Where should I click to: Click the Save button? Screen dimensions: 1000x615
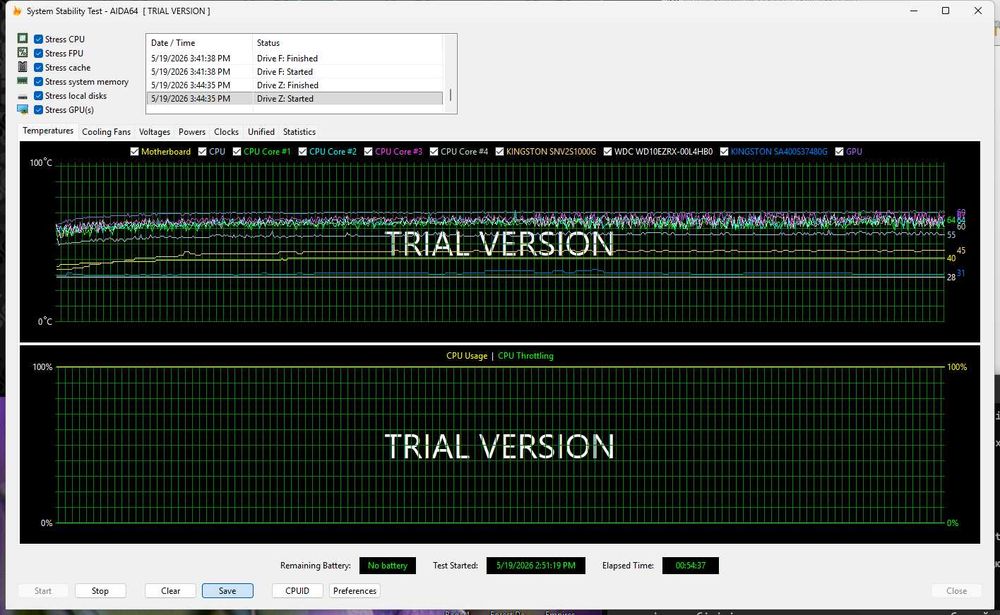(x=228, y=591)
